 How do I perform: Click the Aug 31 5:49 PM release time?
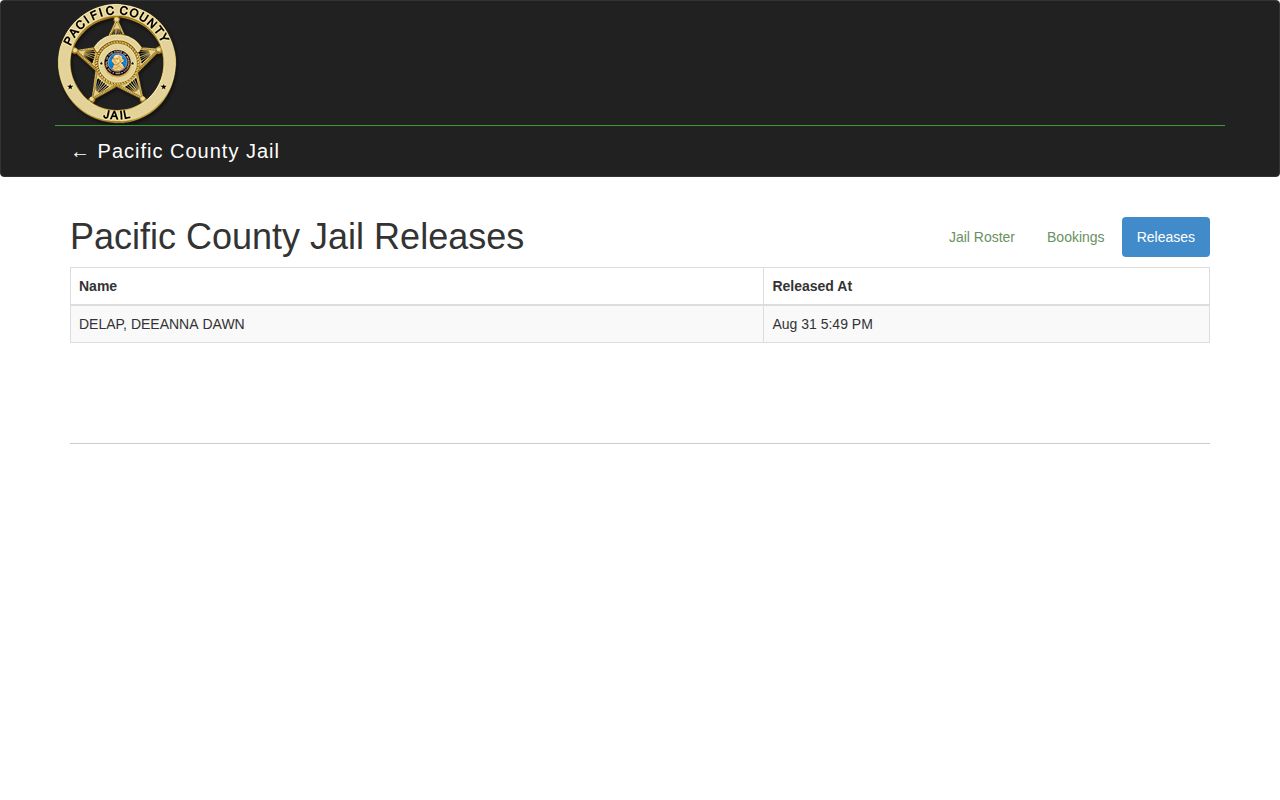(x=986, y=324)
